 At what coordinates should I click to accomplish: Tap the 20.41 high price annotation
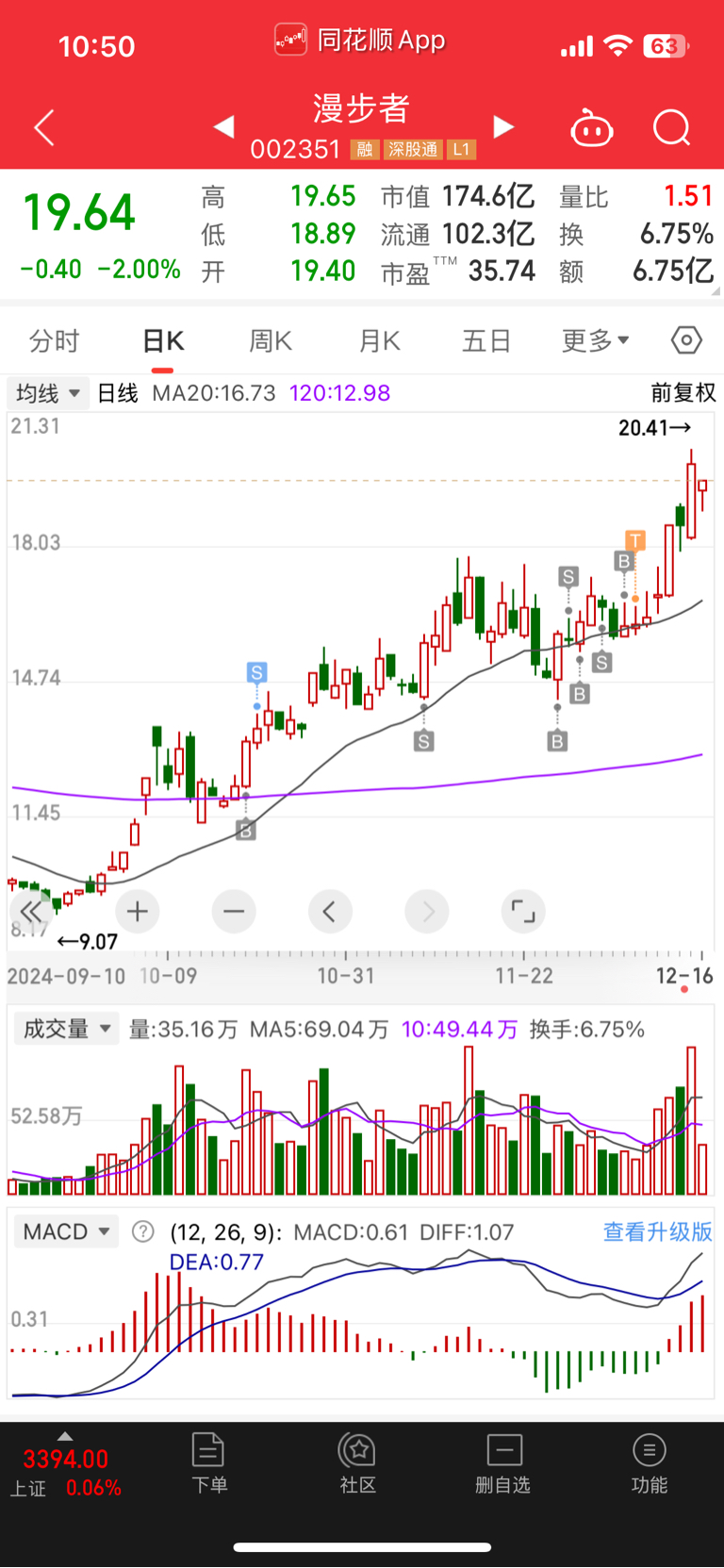pyautogui.click(x=655, y=428)
